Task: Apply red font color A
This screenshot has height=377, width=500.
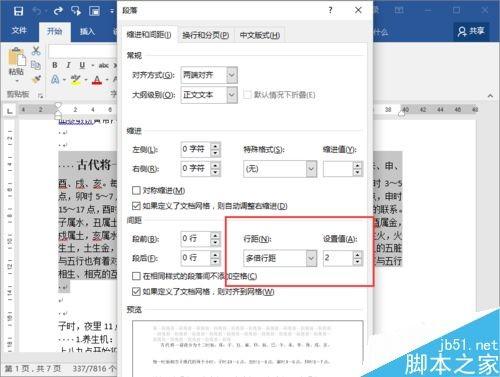Action: click(x=97, y=80)
